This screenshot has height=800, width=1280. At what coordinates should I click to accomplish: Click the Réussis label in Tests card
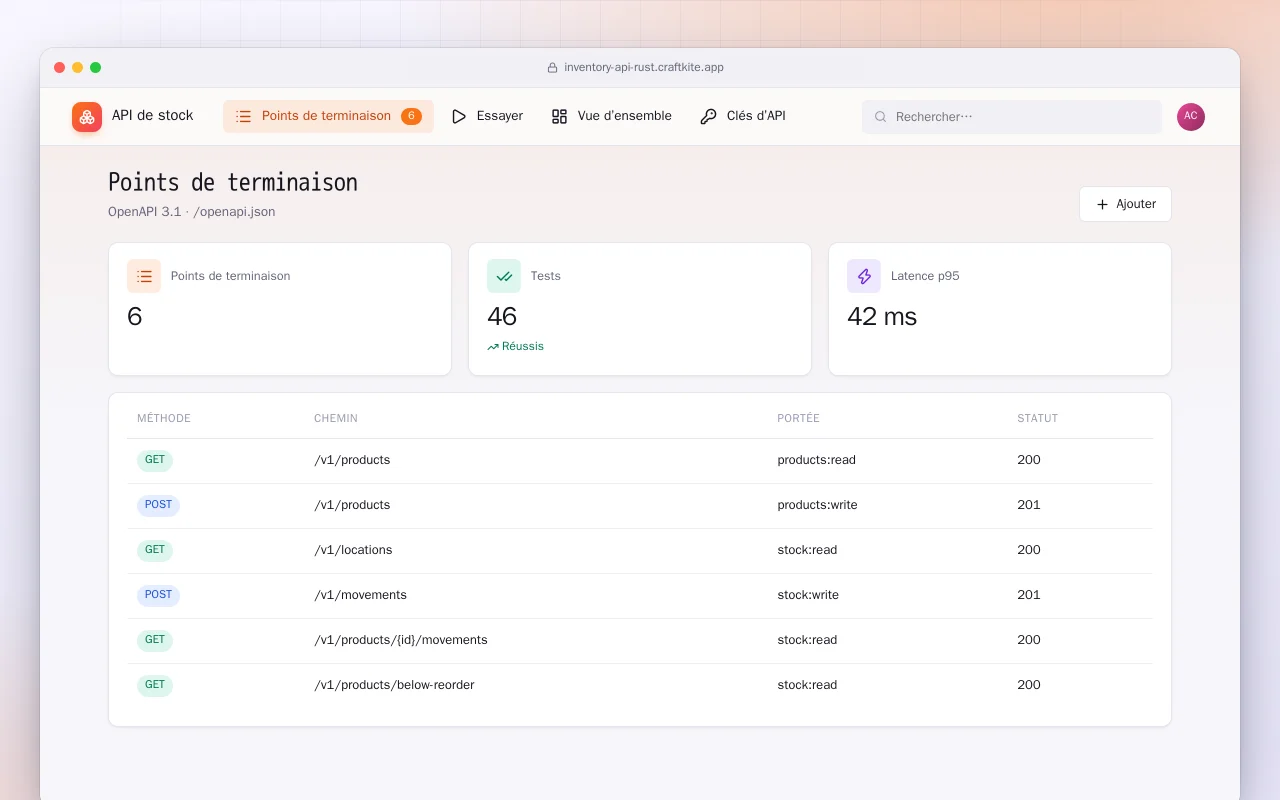pyautogui.click(x=523, y=347)
